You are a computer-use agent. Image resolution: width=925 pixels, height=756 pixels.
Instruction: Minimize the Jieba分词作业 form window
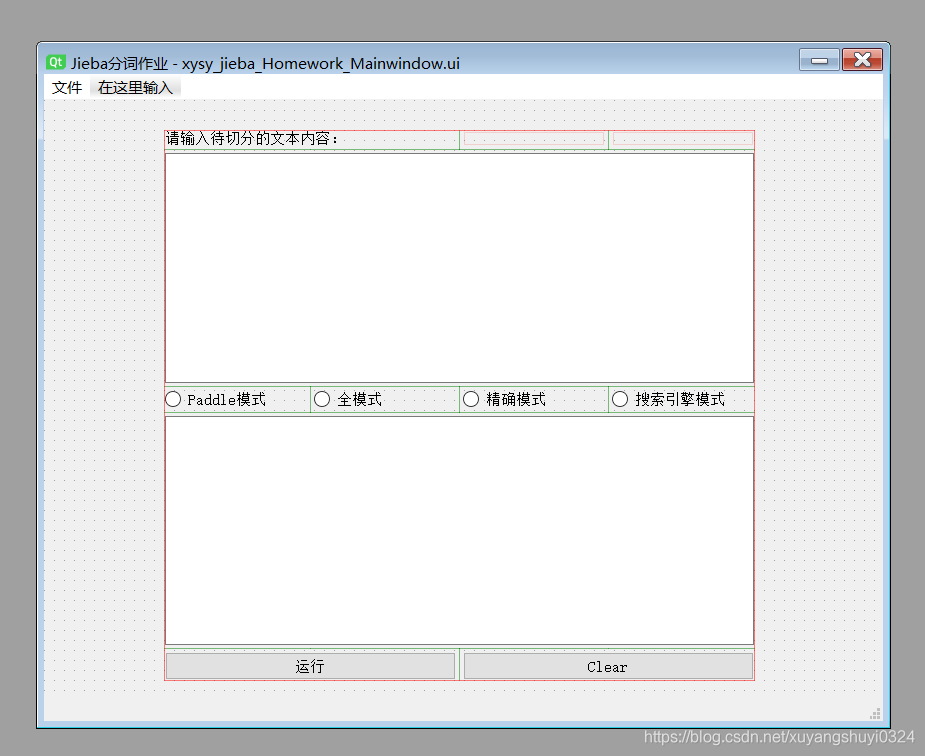[x=819, y=60]
